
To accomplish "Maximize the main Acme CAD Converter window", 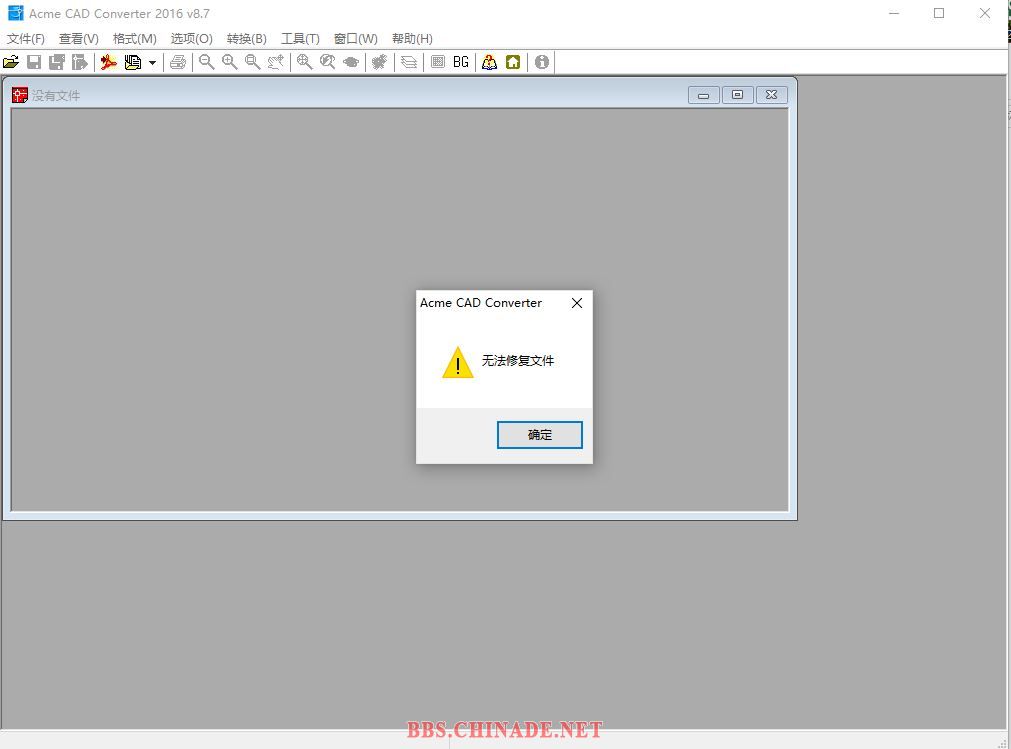I will 939,13.
